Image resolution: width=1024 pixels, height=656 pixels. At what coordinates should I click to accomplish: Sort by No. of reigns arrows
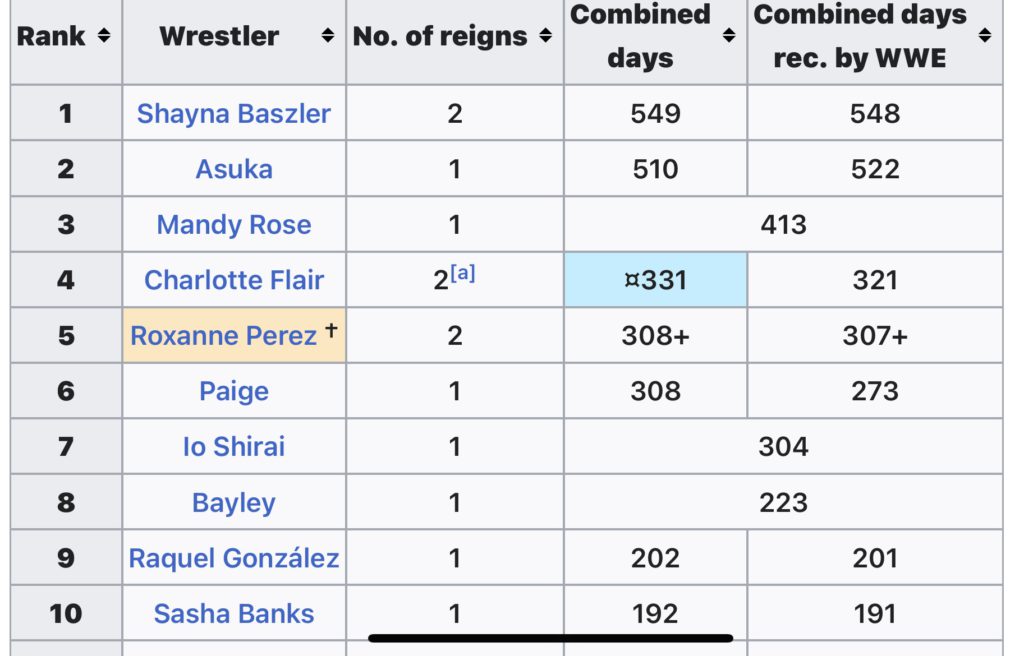[x=545, y=37]
